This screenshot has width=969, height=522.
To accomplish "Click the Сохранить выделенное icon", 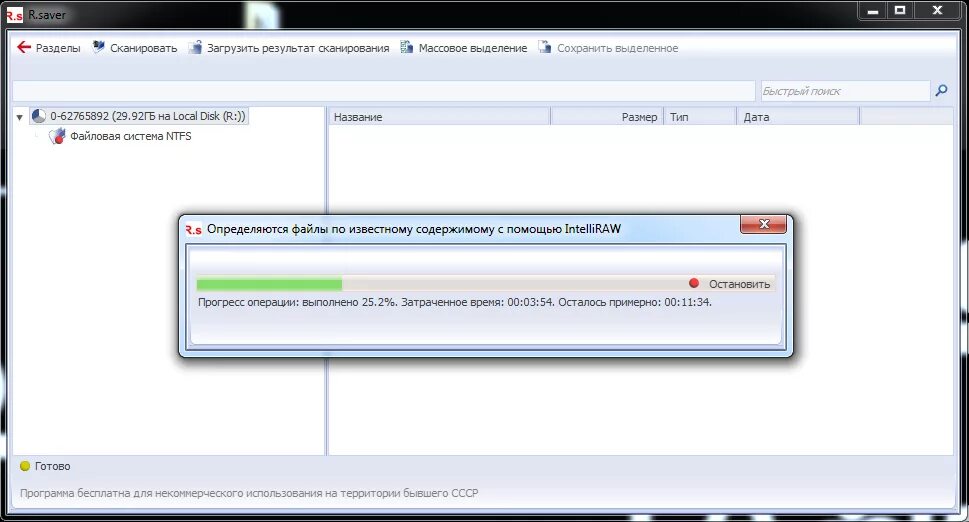I will pos(544,47).
